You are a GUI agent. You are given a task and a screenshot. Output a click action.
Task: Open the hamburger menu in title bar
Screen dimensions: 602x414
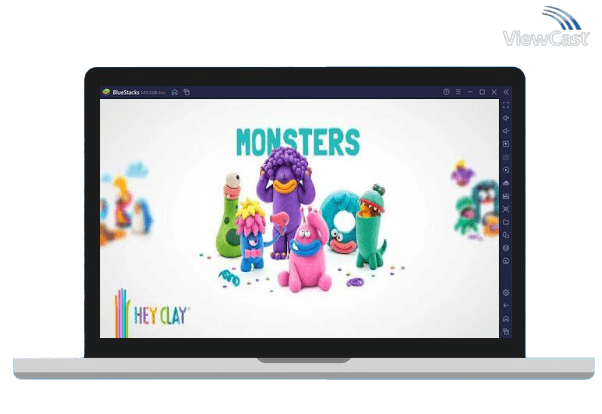point(458,92)
